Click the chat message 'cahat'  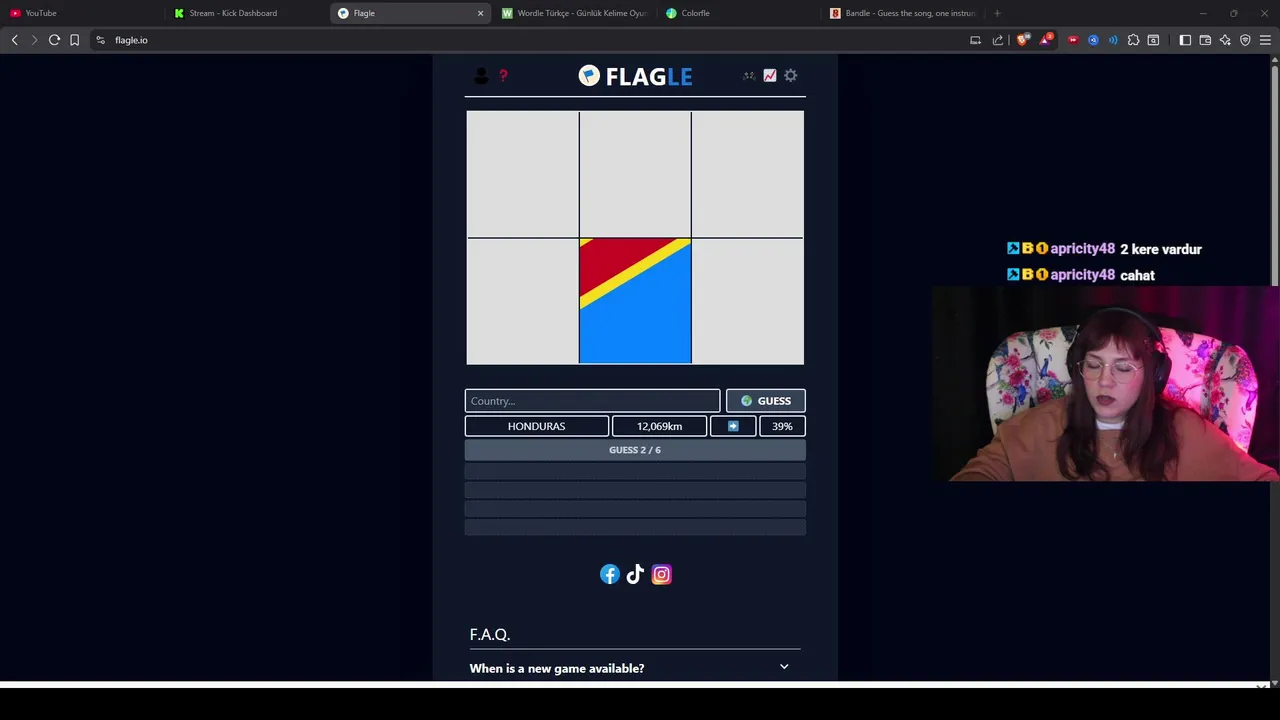[x=1138, y=275]
